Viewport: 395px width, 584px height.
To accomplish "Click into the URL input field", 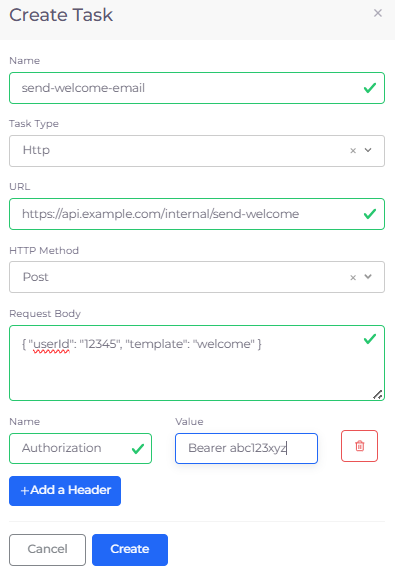I will [x=197, y=214].
